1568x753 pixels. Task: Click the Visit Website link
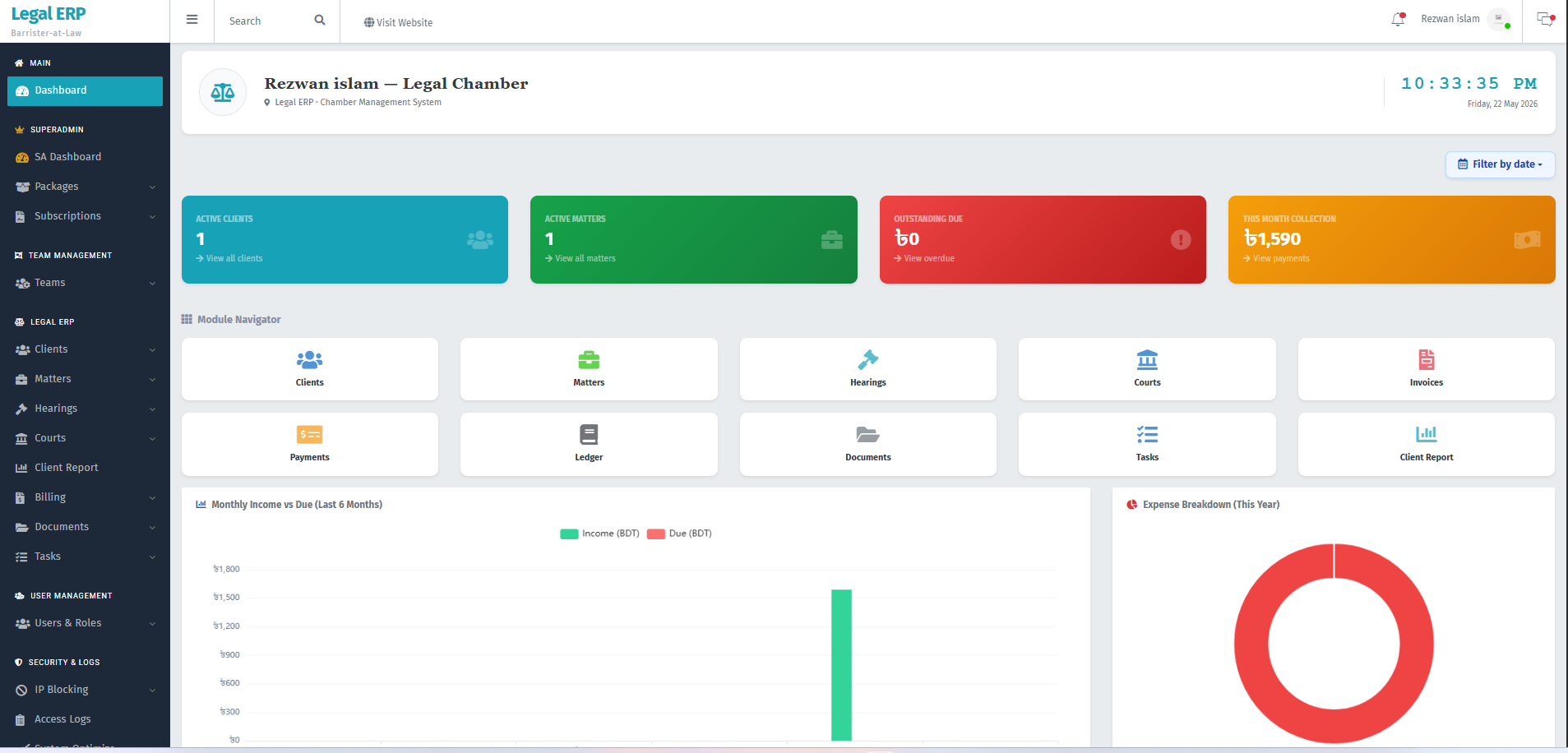(x=398, y=22)
